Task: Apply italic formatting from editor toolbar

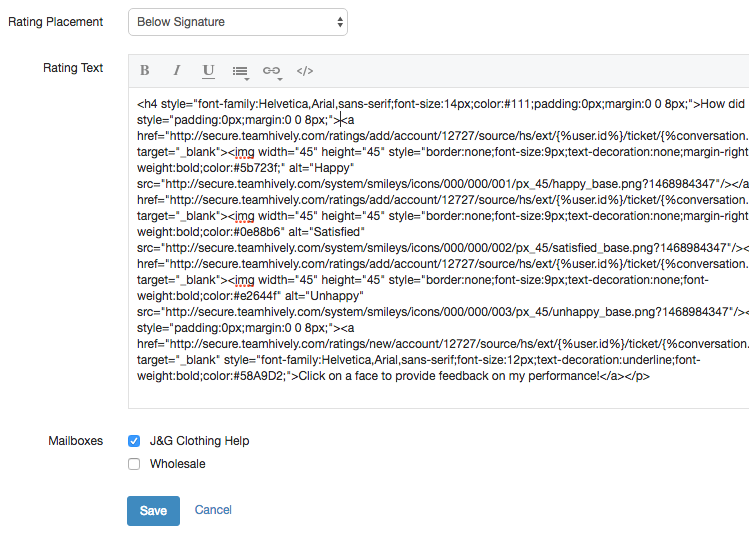Action: (x=177, y=71)
